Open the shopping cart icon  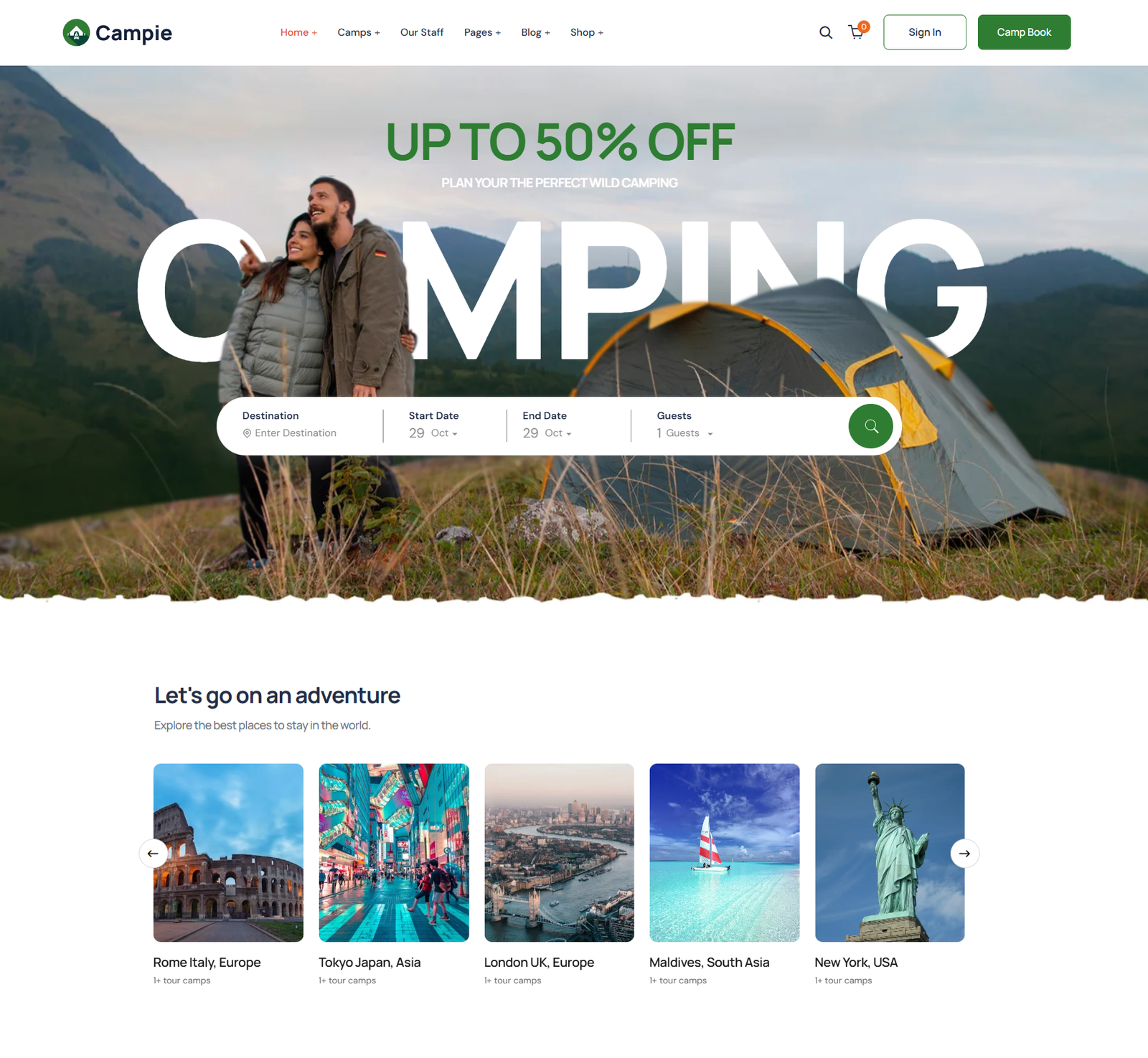coord(856,32)
